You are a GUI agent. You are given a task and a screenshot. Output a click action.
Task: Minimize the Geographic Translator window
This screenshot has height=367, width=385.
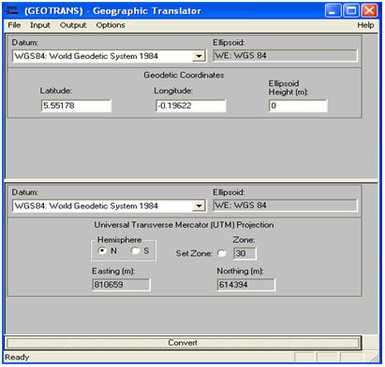pos(332,11)
